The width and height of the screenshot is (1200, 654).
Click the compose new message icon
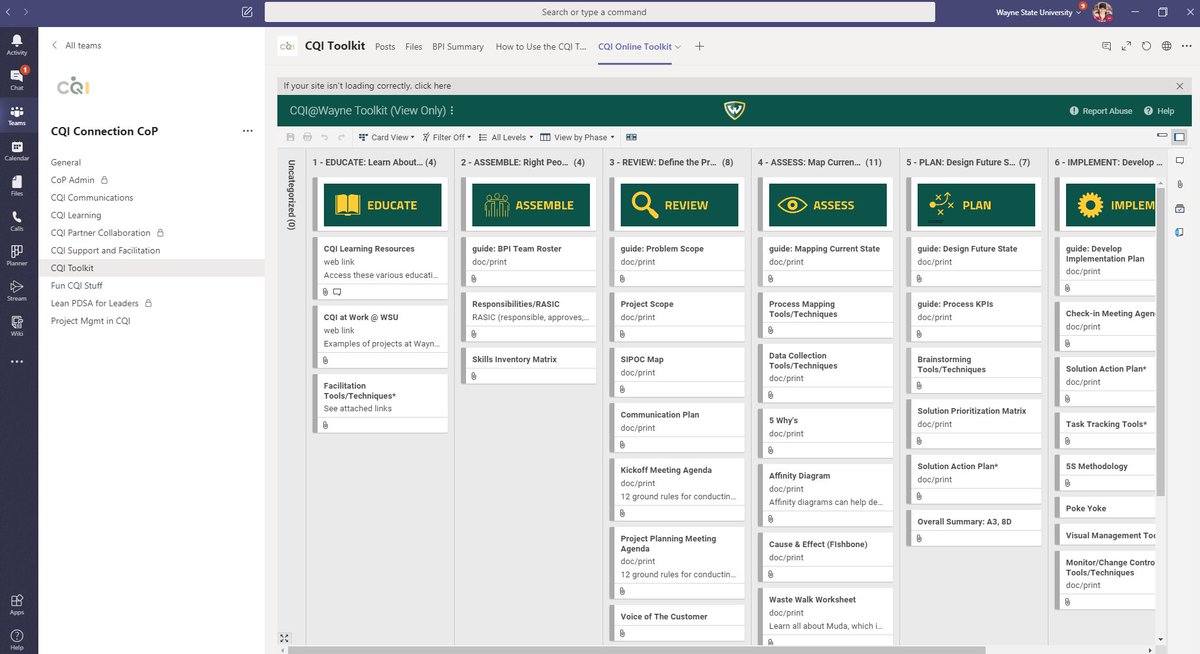coord(247,12)
